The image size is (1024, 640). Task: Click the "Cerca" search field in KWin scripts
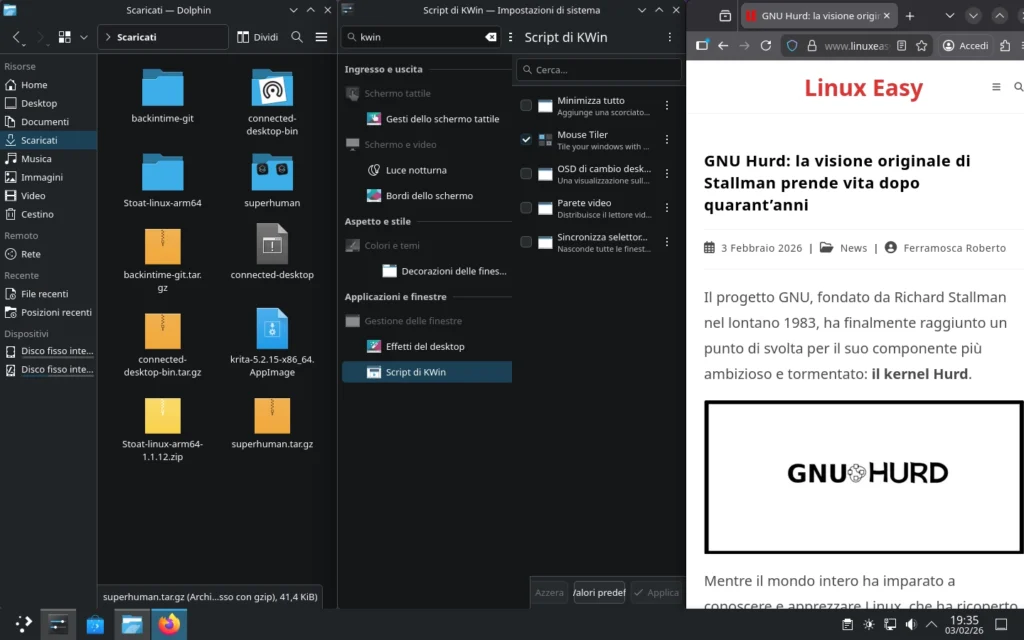point(598,70)
